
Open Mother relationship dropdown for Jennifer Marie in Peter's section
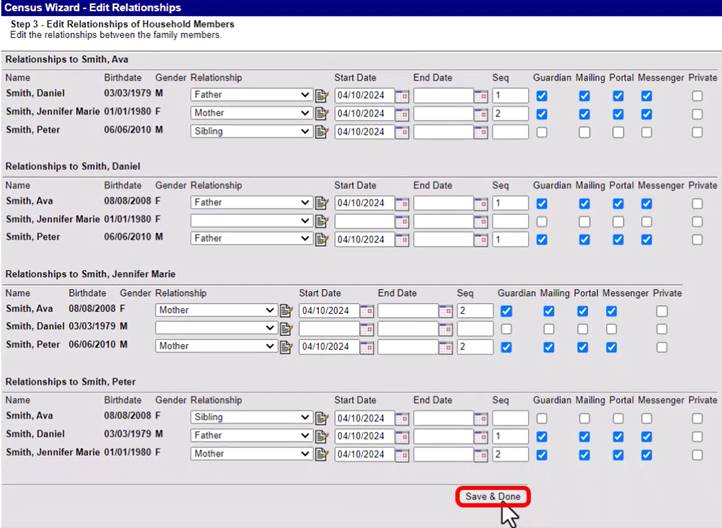click(x=251, y=454)
